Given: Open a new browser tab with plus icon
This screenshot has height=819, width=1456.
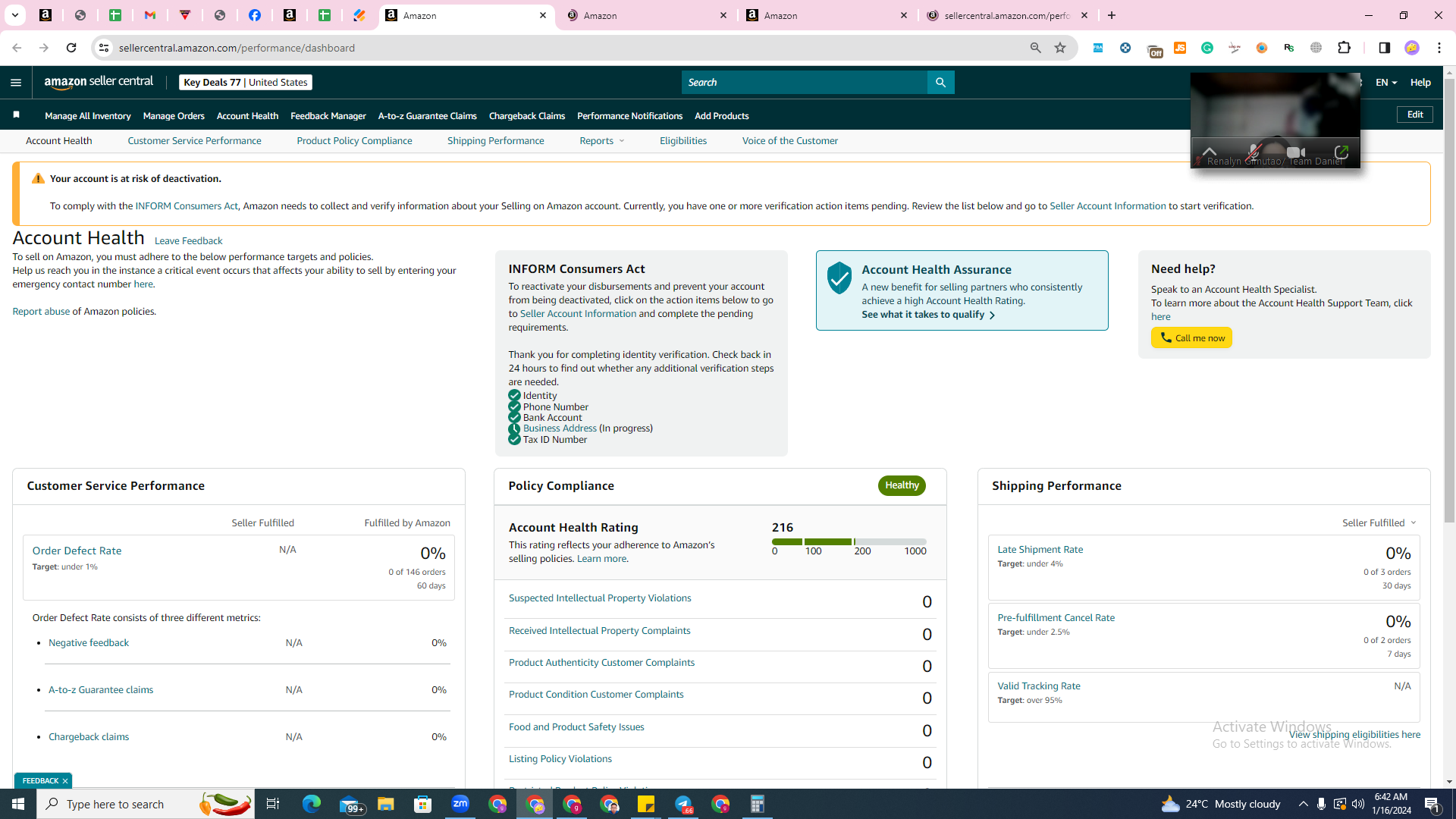Looking at the screenshot, I should click(1112, 15).
